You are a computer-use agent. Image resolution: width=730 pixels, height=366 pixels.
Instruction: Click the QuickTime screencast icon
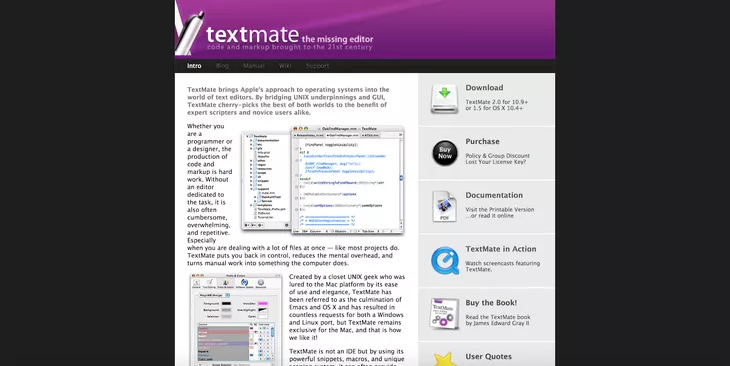click(x=445, y=260)
